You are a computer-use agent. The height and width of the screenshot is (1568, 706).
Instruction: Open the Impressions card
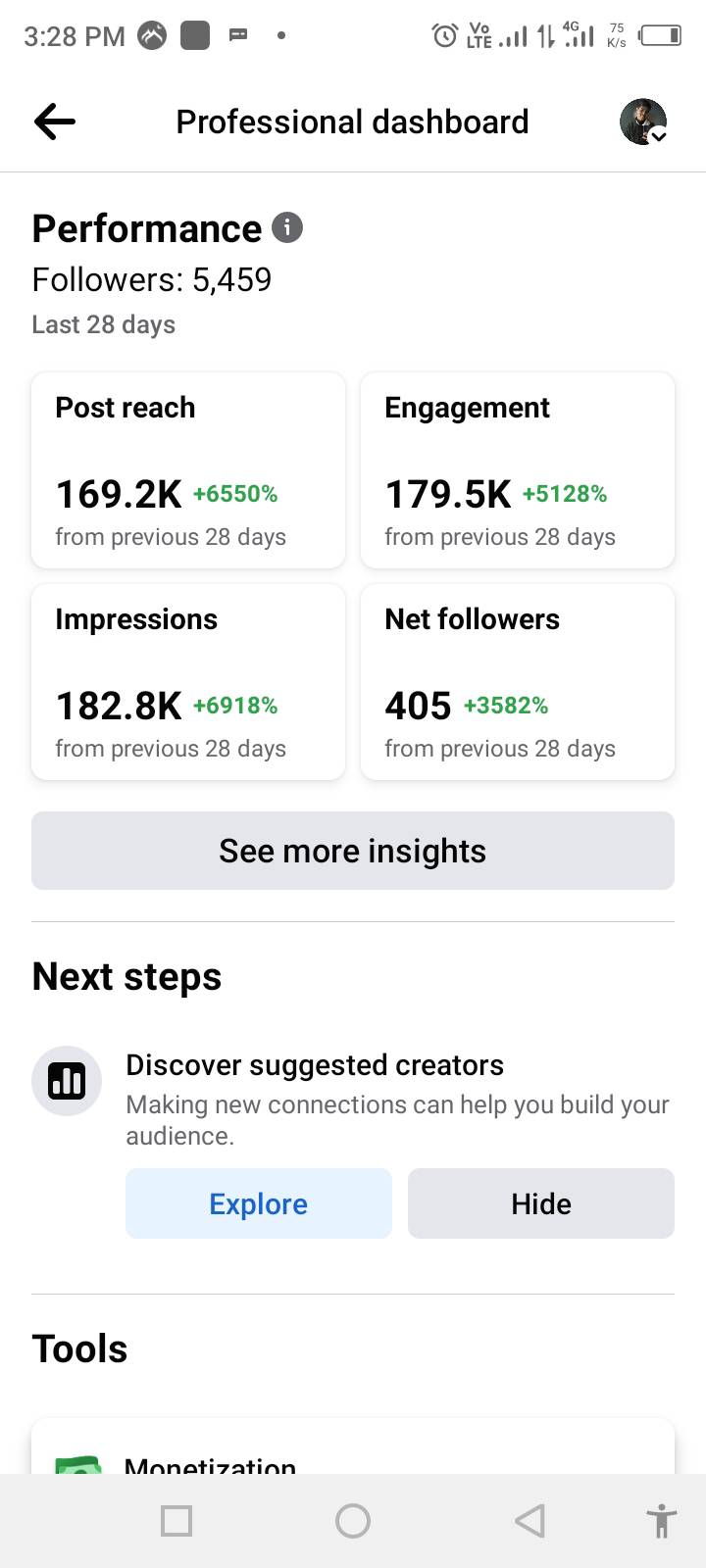click(x=188, y=682)
